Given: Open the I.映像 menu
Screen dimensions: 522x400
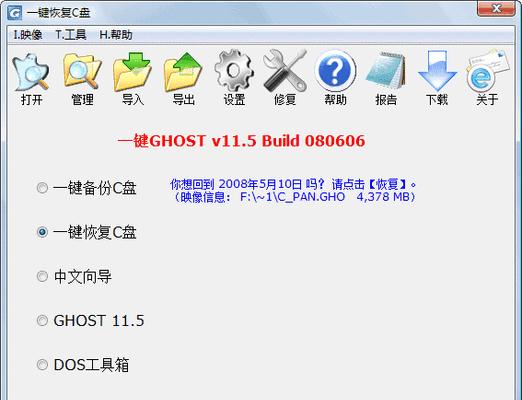Looking at the screenshot, I should point(28,35).
